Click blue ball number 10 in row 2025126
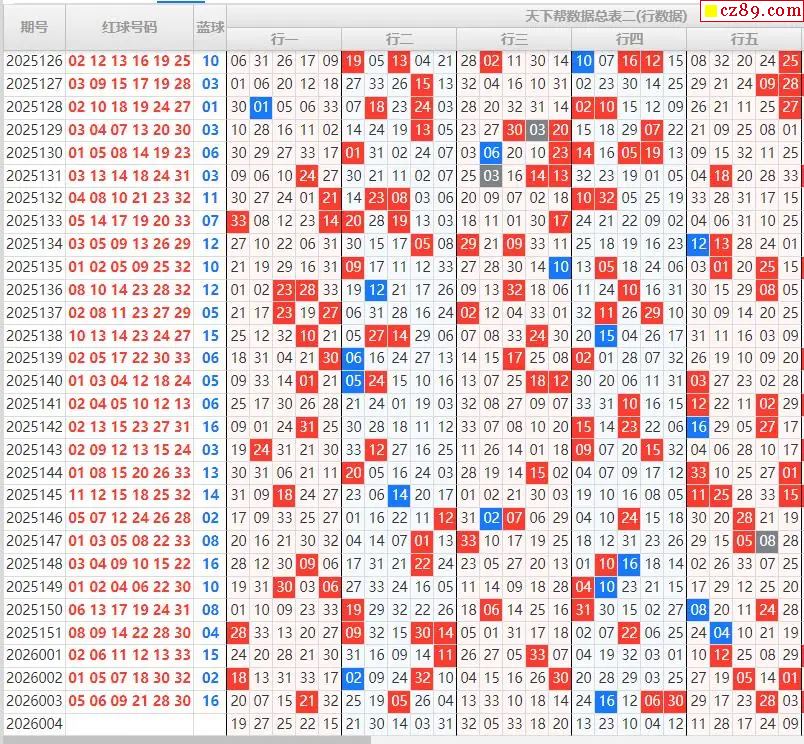 click(x=210, y=61)
